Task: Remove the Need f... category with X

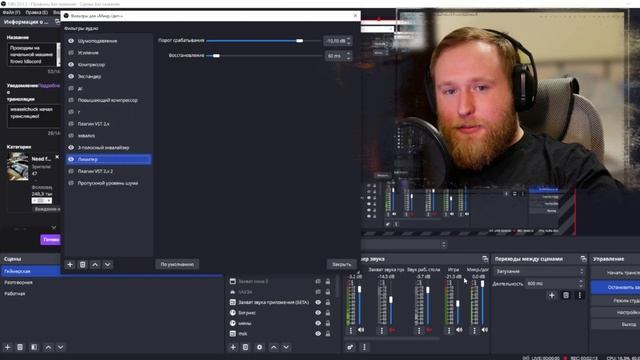Action: click(x=57, y=157)
